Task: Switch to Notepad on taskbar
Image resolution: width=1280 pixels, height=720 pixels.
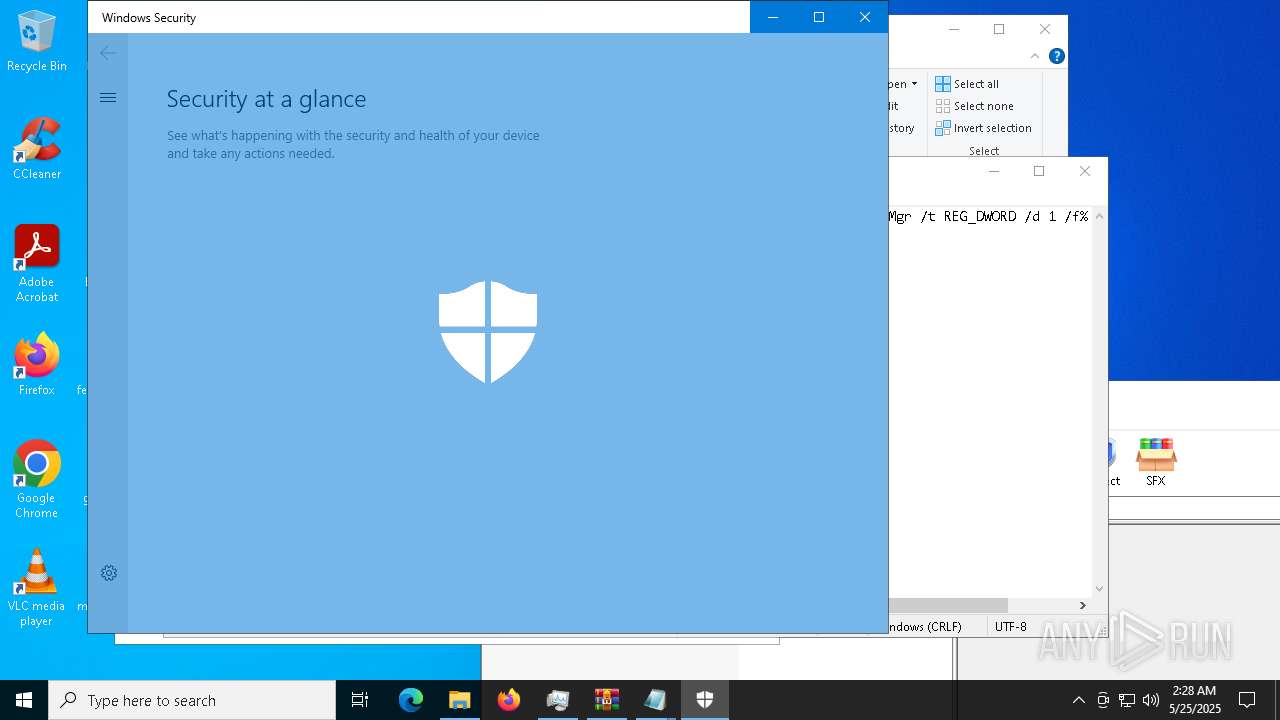Action: 656,700
